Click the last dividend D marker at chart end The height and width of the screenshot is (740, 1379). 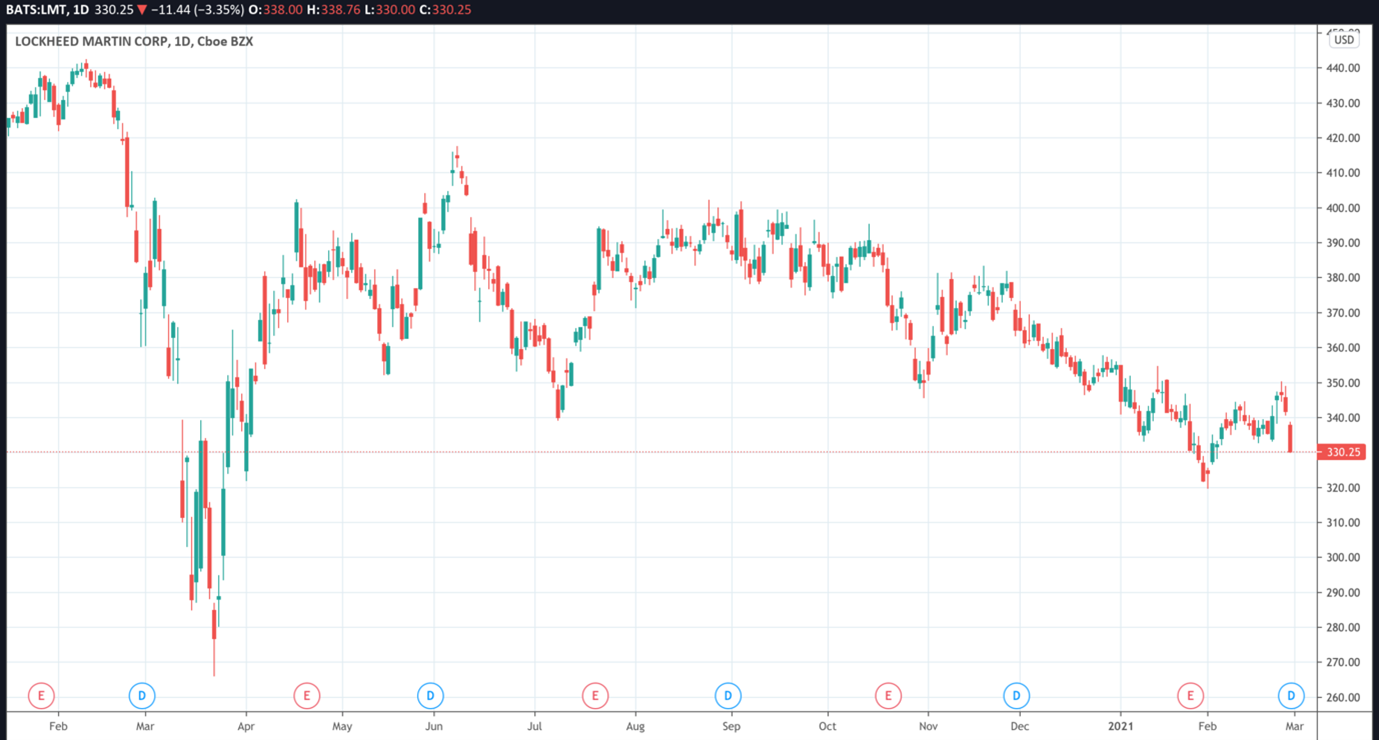1291,695
